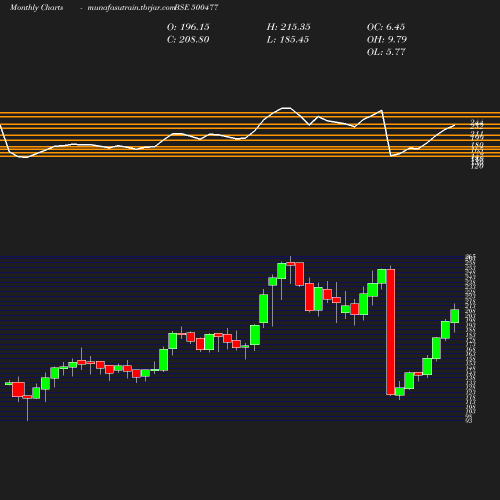Click the 'OC: 6.45' value

(386, 27)
